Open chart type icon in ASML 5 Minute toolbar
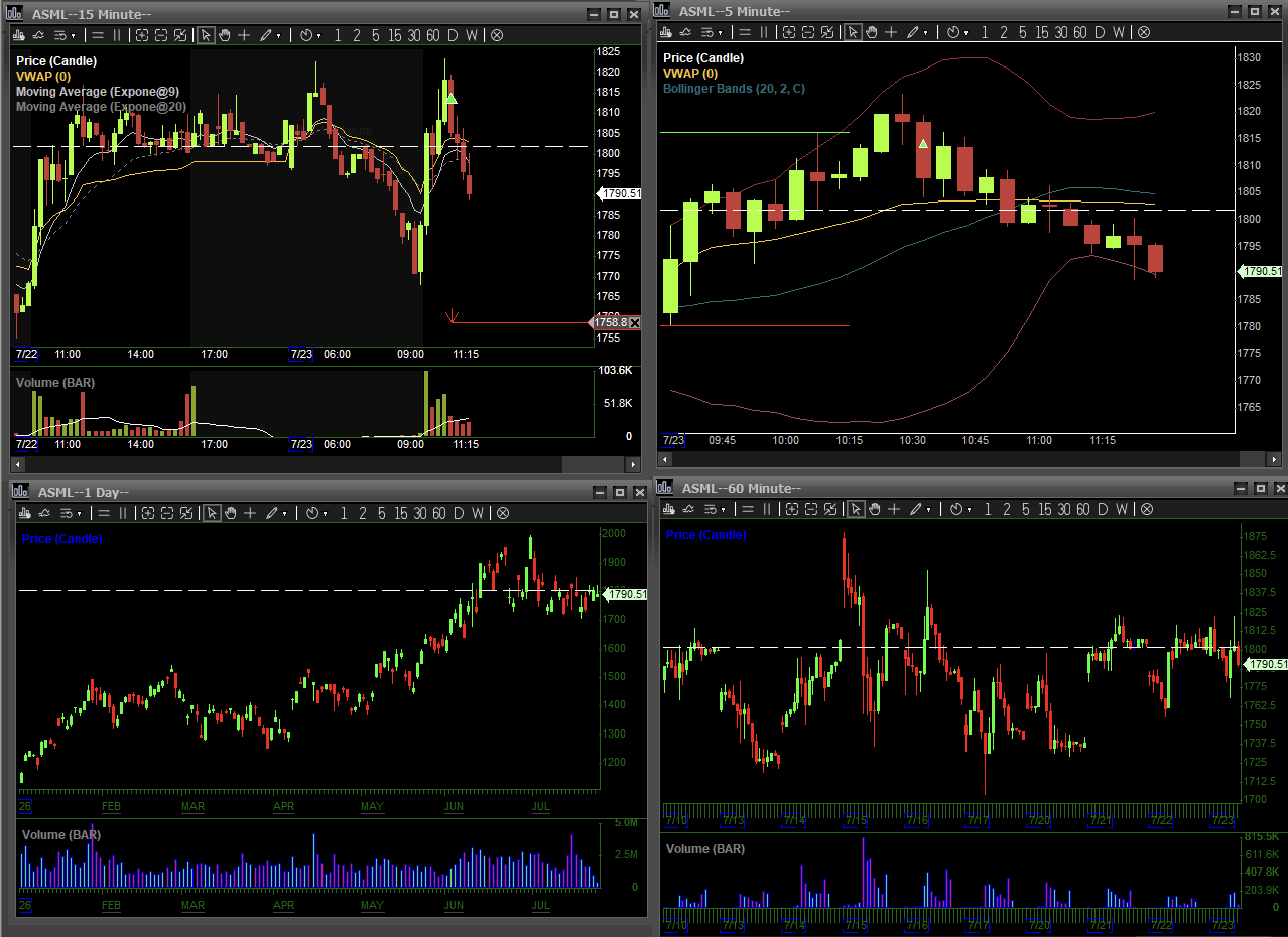Image resolution: width=1288 pixels, height=937 pixels. pos(666,32)
